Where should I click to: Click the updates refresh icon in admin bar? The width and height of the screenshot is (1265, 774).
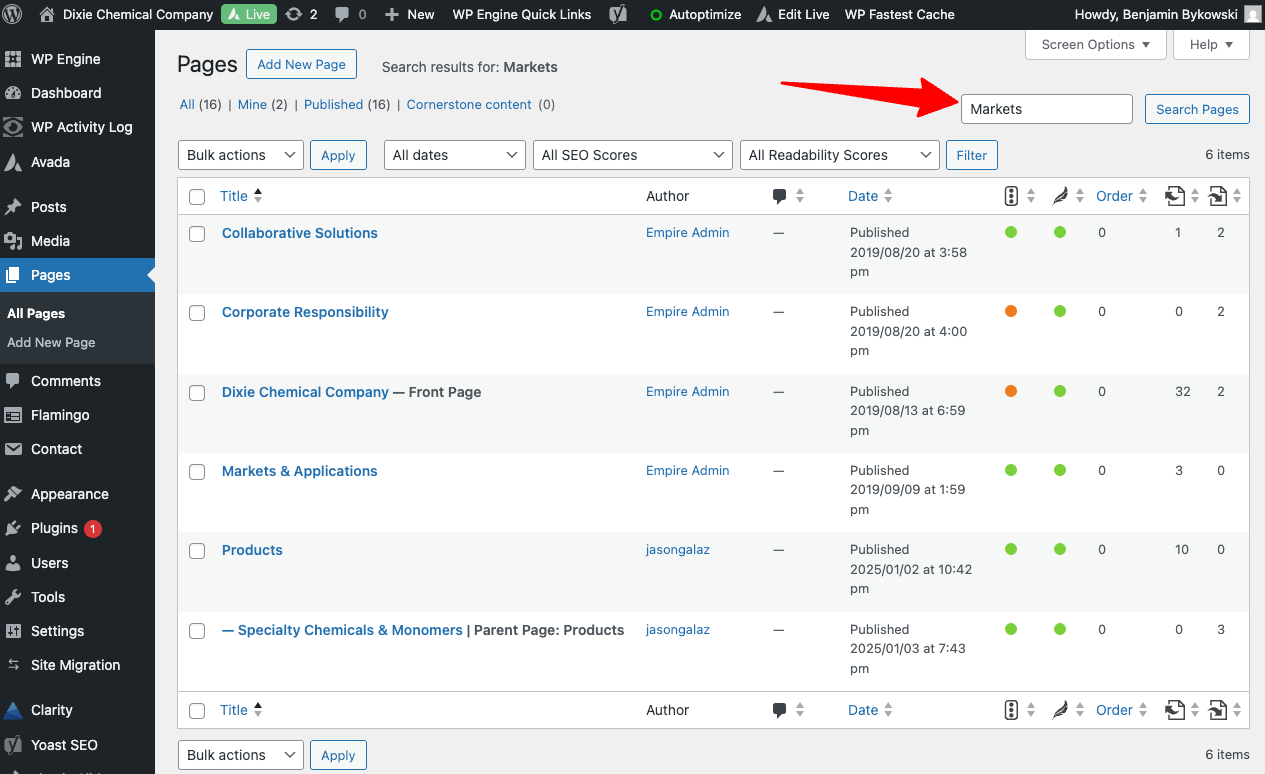coord(293,14)
